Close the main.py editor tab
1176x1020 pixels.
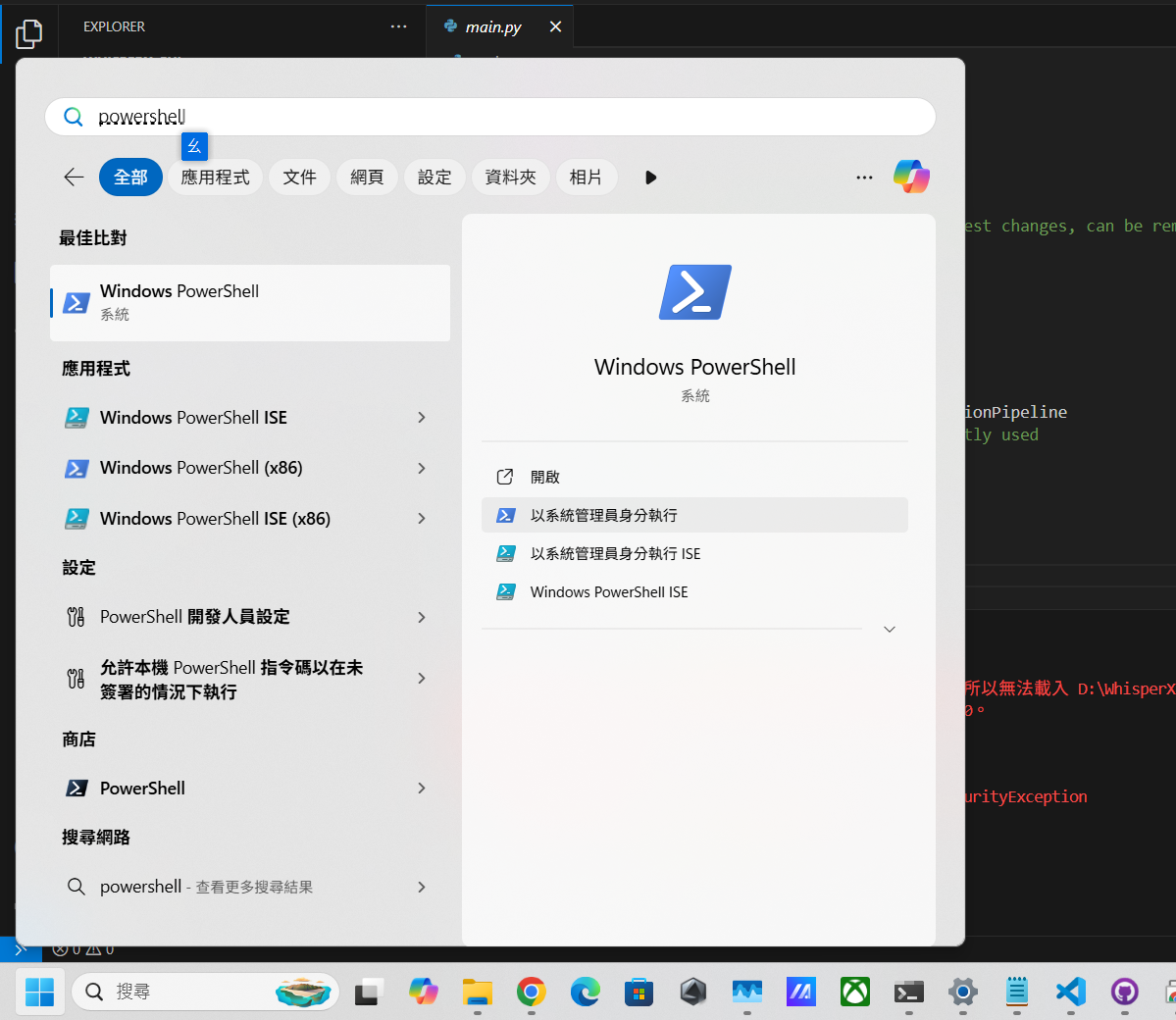coord(555,26)
